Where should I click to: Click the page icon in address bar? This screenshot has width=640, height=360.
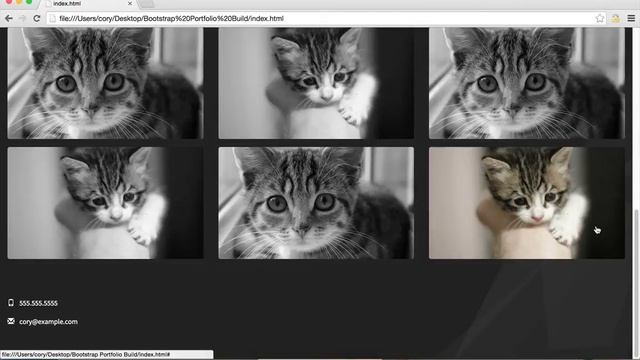click(52, 18)
